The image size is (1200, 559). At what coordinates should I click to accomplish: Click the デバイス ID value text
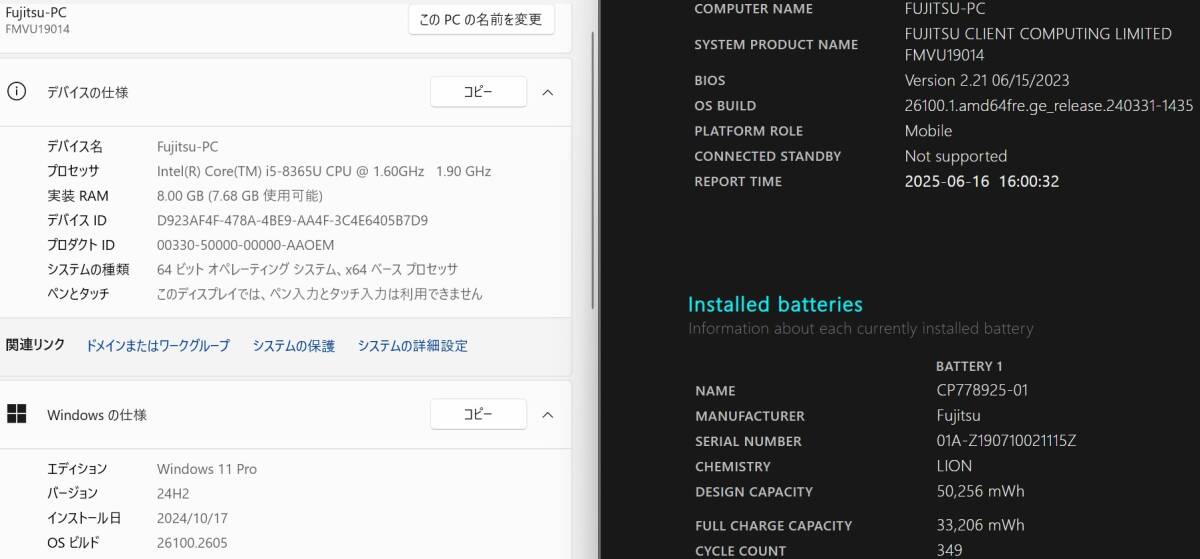[x=292, y=220]
